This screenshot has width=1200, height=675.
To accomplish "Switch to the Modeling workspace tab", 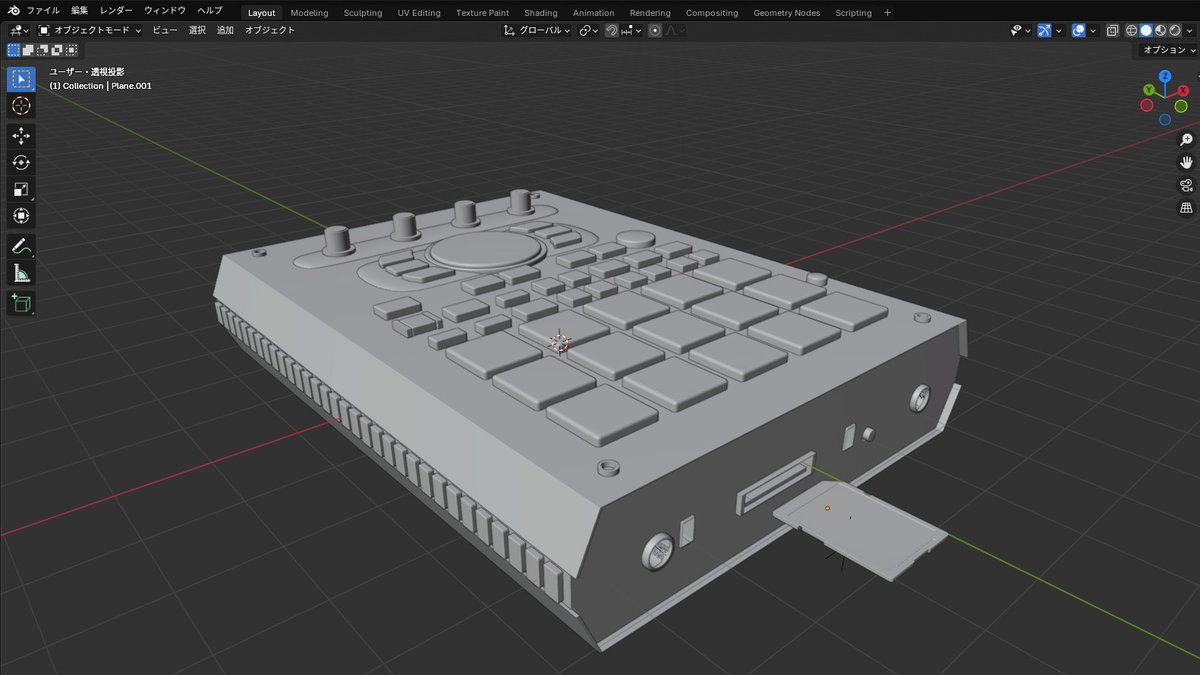I will click(x=308, y=12).
